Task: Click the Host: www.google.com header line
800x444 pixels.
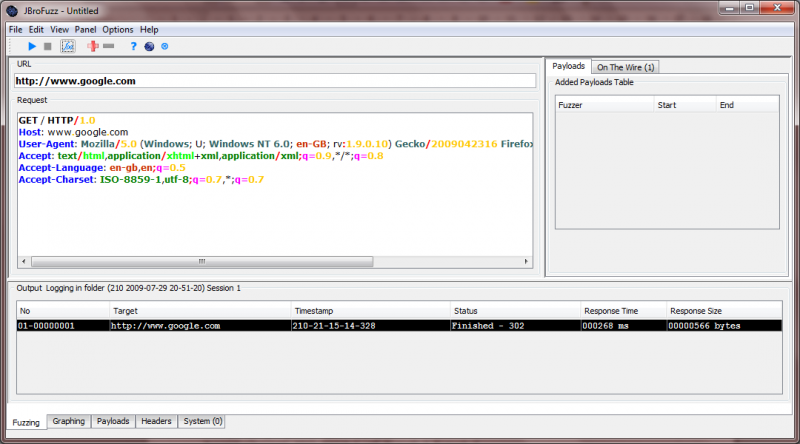Action: pos(73,132)
